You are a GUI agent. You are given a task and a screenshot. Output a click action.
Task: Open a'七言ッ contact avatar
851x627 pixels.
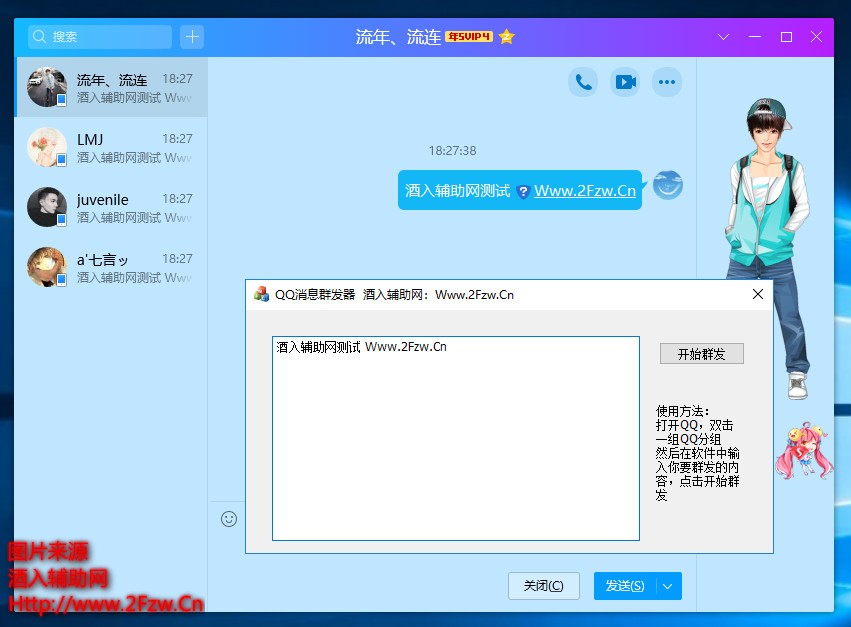[47, 267]
